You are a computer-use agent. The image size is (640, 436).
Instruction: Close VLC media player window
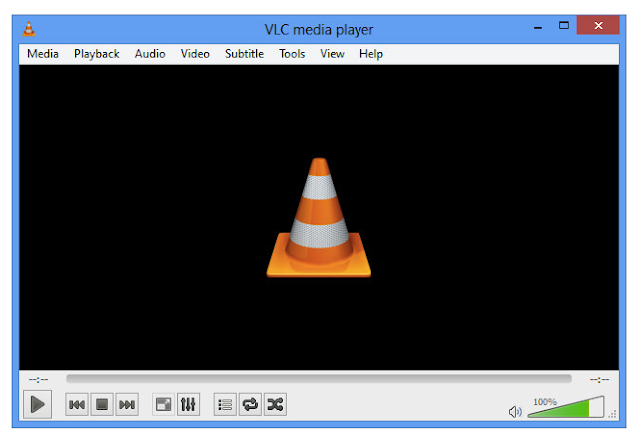click(598, 26)
